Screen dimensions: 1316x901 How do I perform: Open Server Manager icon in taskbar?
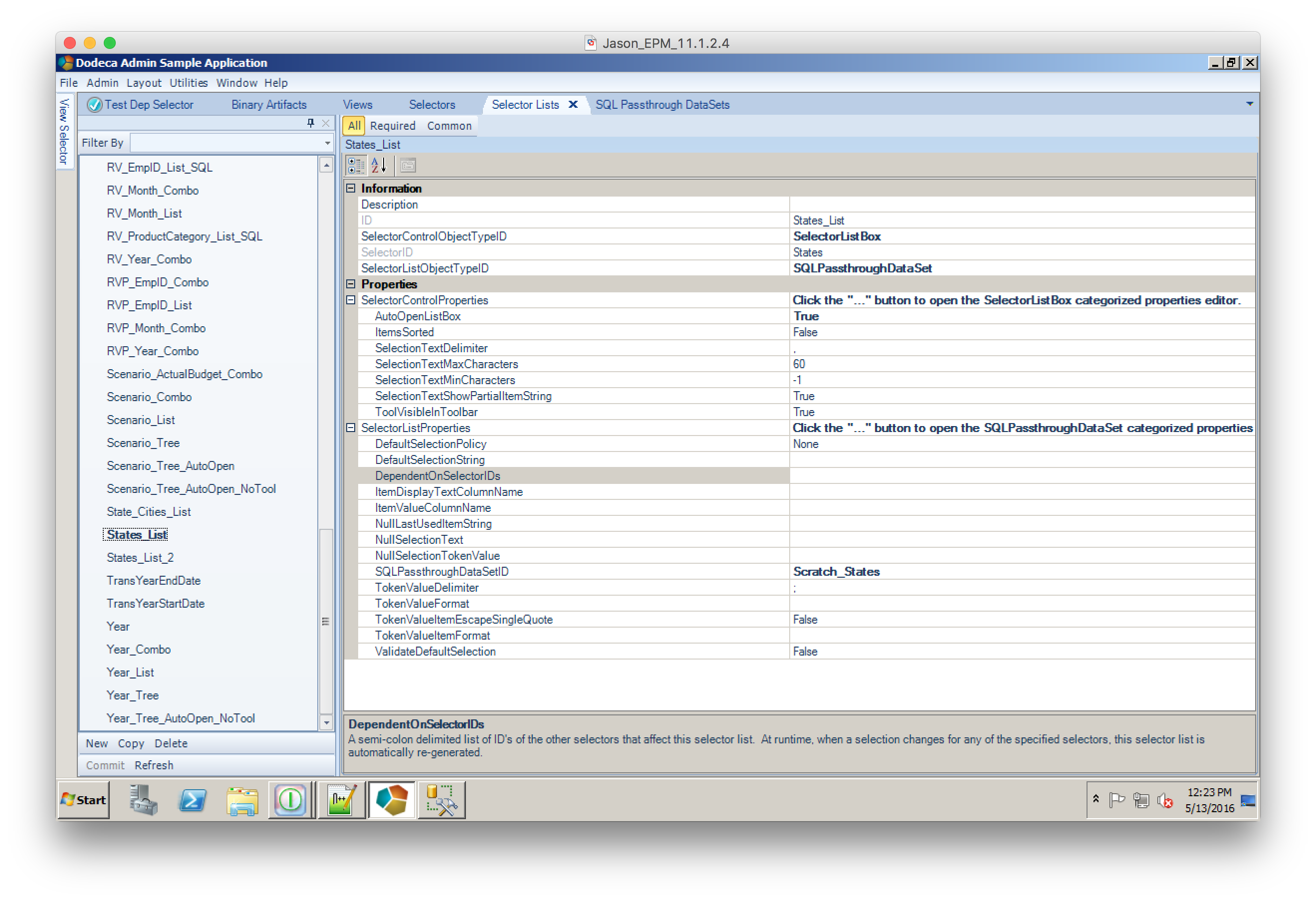pos(143,800)
